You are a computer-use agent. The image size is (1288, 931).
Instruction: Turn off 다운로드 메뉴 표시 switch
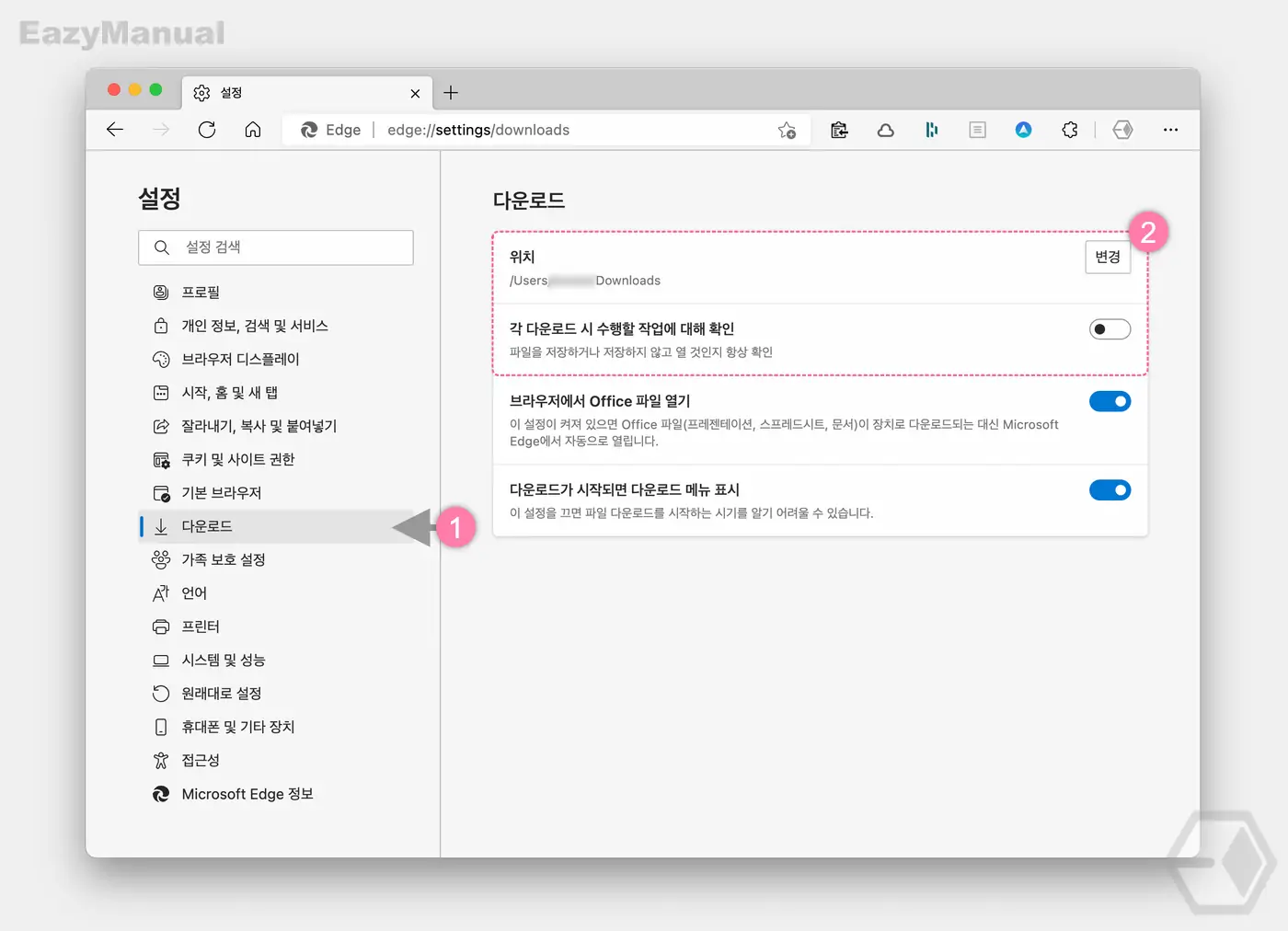tap(1110, 490)
